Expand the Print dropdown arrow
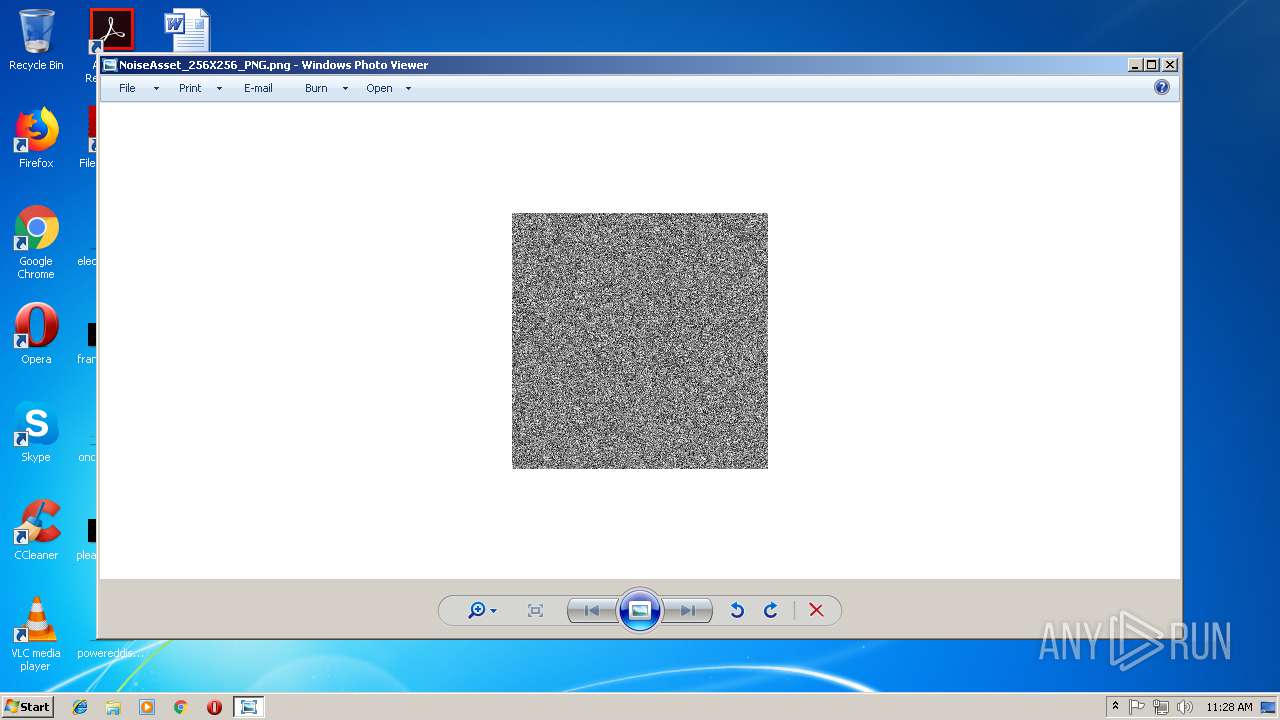Image resolution: width=1280 pixels, height=720 pixels. (x=219, y=88)
